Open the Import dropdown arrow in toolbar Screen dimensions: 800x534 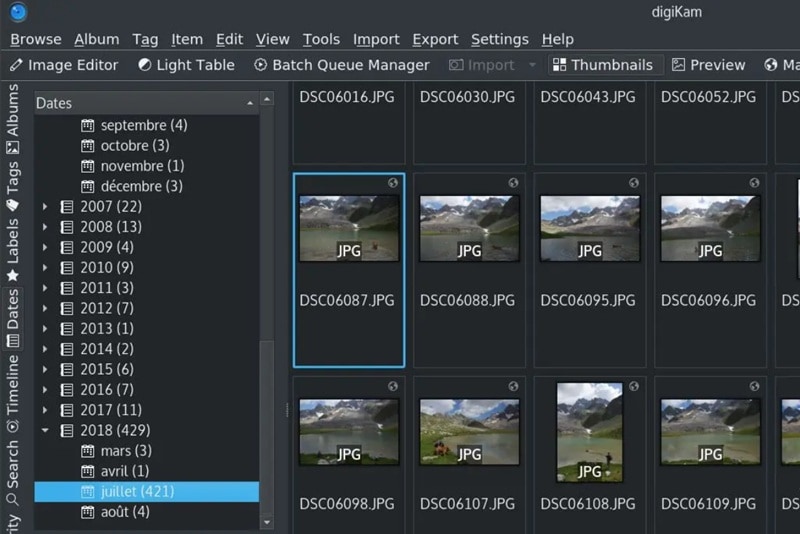point(532,65)
